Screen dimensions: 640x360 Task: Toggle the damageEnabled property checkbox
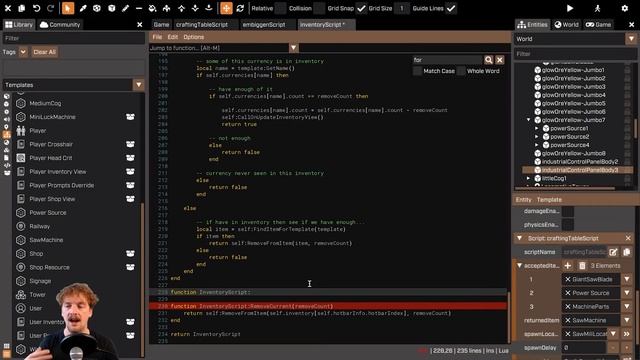coord(568,211)
